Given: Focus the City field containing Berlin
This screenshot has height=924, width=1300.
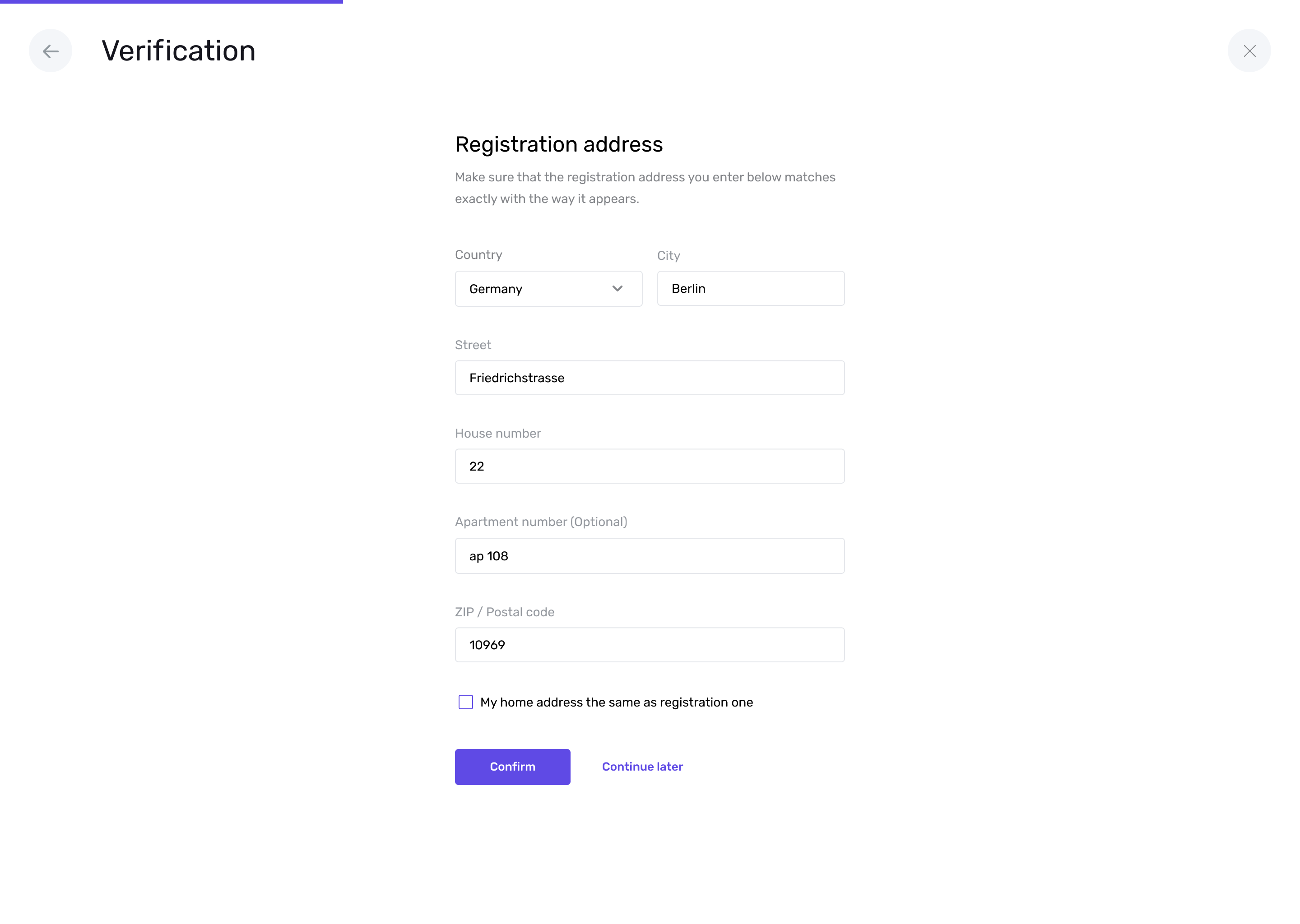Looking at the screenshot, I should pyautogui.click(x=751, y=288).
